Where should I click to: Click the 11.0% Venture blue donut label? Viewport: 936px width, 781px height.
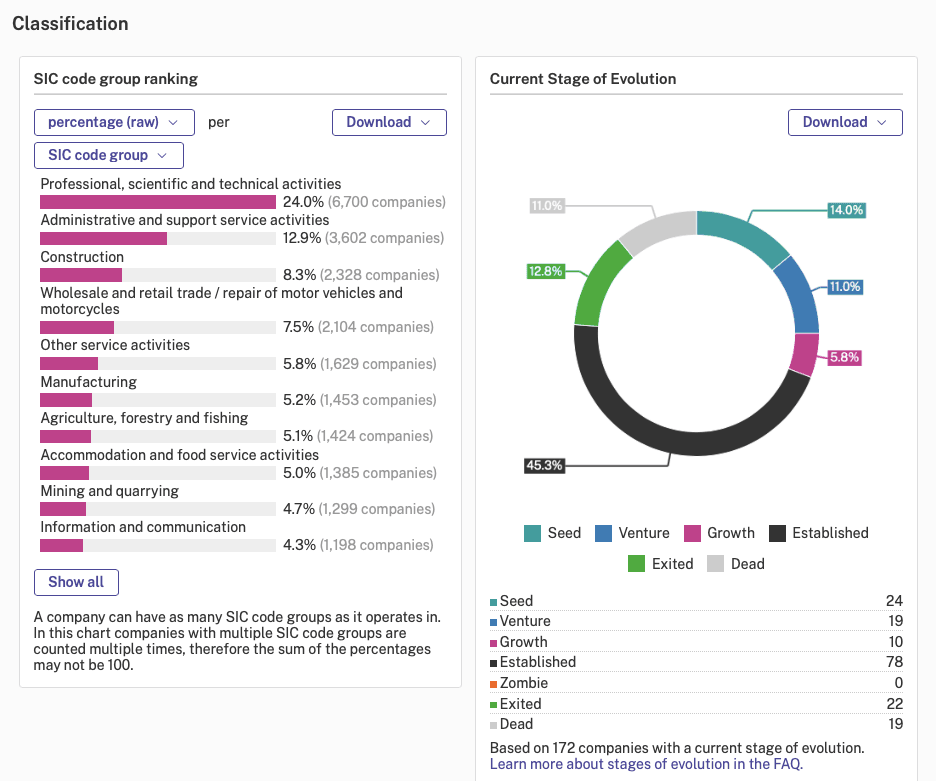tap(845, 287)
